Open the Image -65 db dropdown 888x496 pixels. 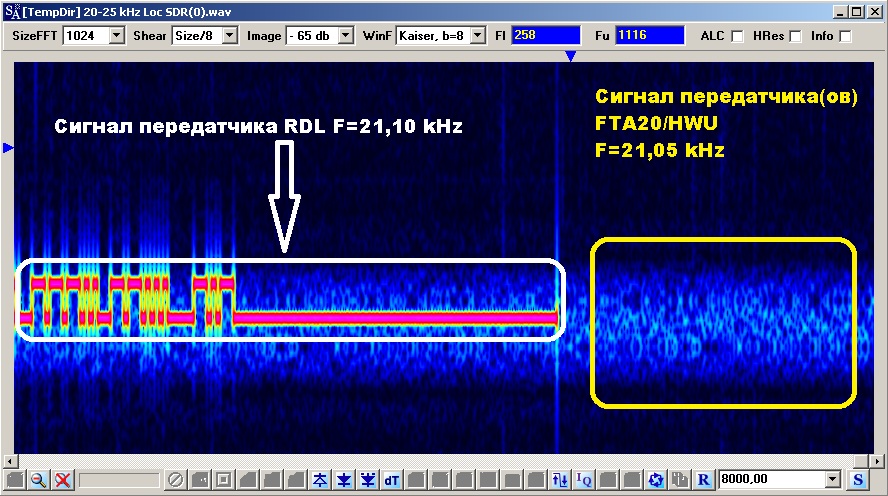coord(345,36)
